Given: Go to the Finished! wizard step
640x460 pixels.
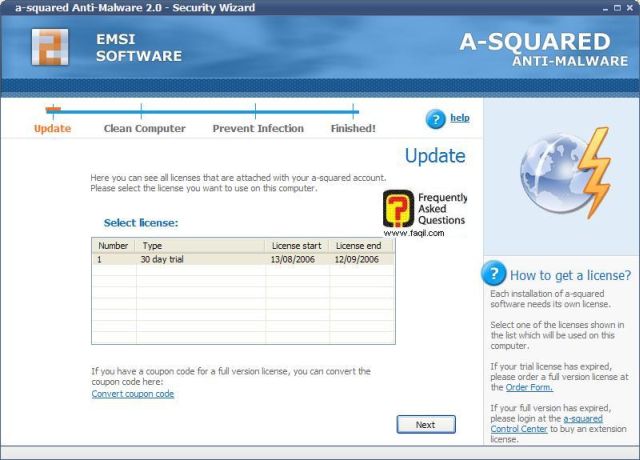Looking at the screenshot, I should coord(353,128).
